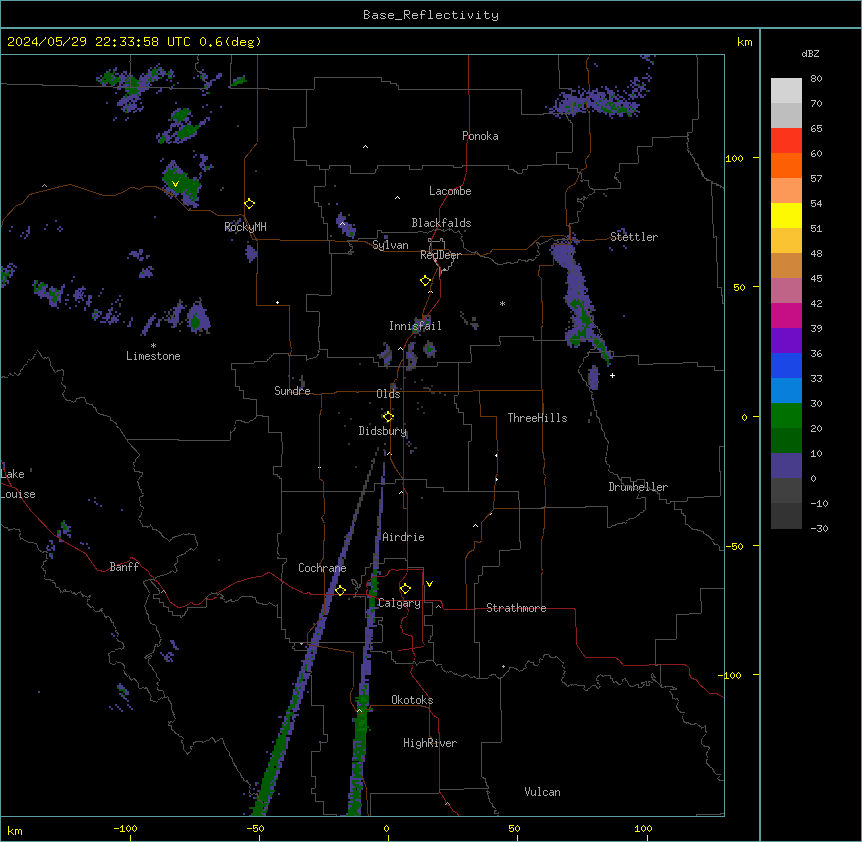The image size is (862, 842).
Task: Click the Base_Reflectivity title text
Action: (431, 15)
